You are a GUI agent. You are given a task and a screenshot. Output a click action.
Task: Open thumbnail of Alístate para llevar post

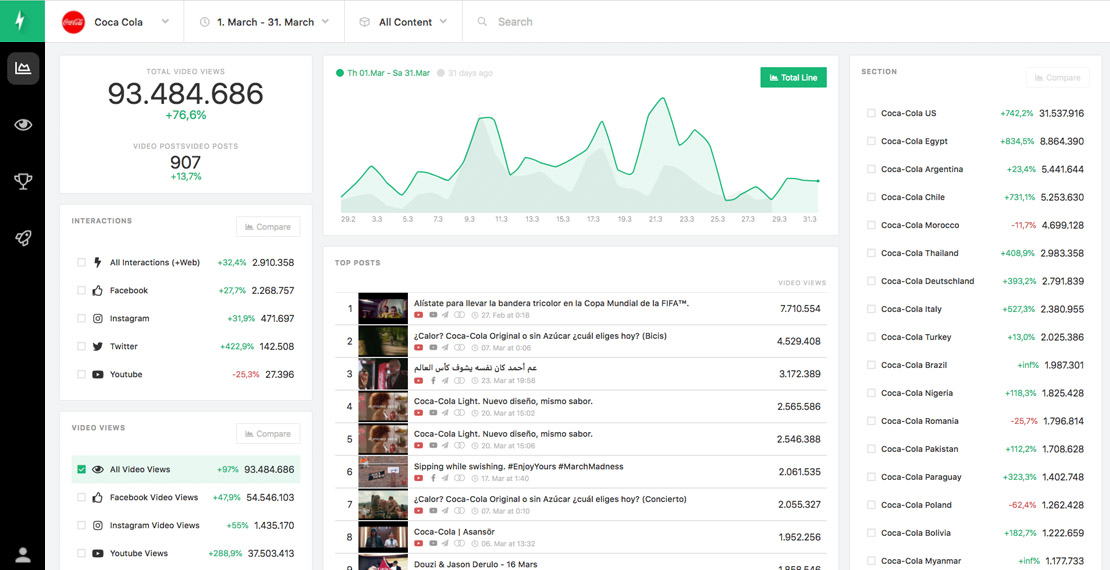pos(383,309)
